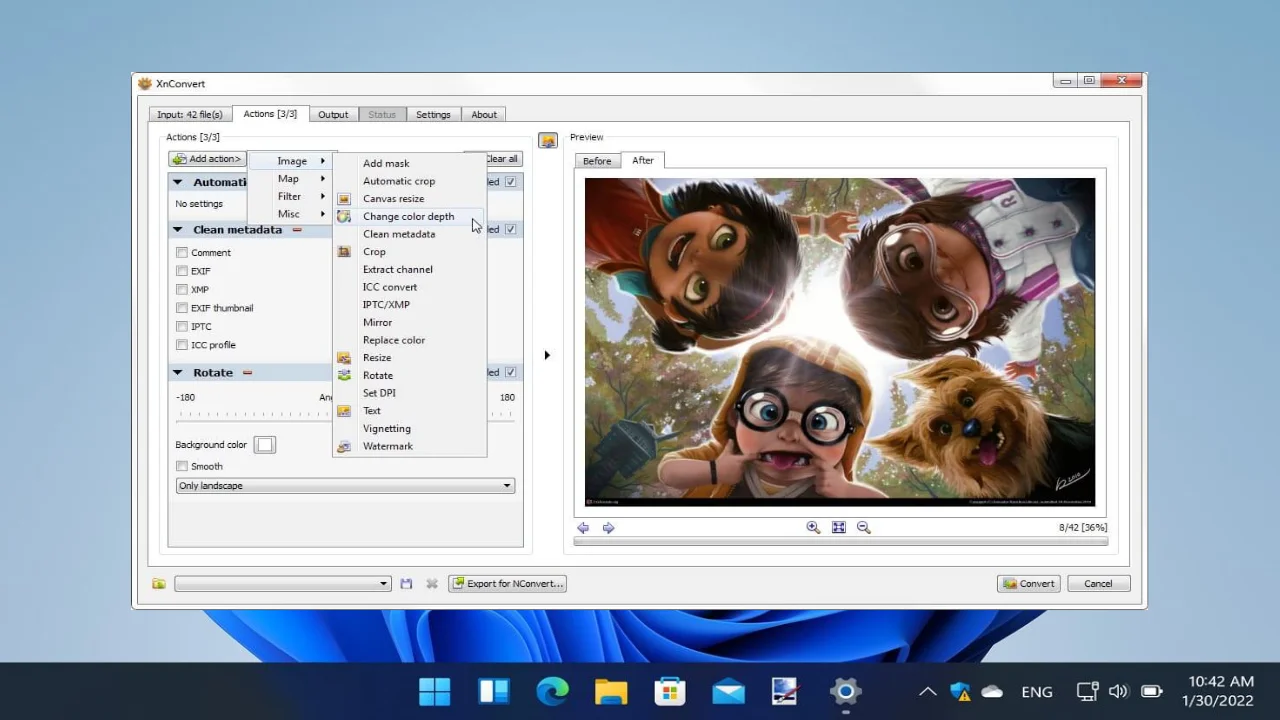This screenshot has height=720, width=1280.
Task: Switch to the Input: 42 file(s) tab
Action: [190, 114]
